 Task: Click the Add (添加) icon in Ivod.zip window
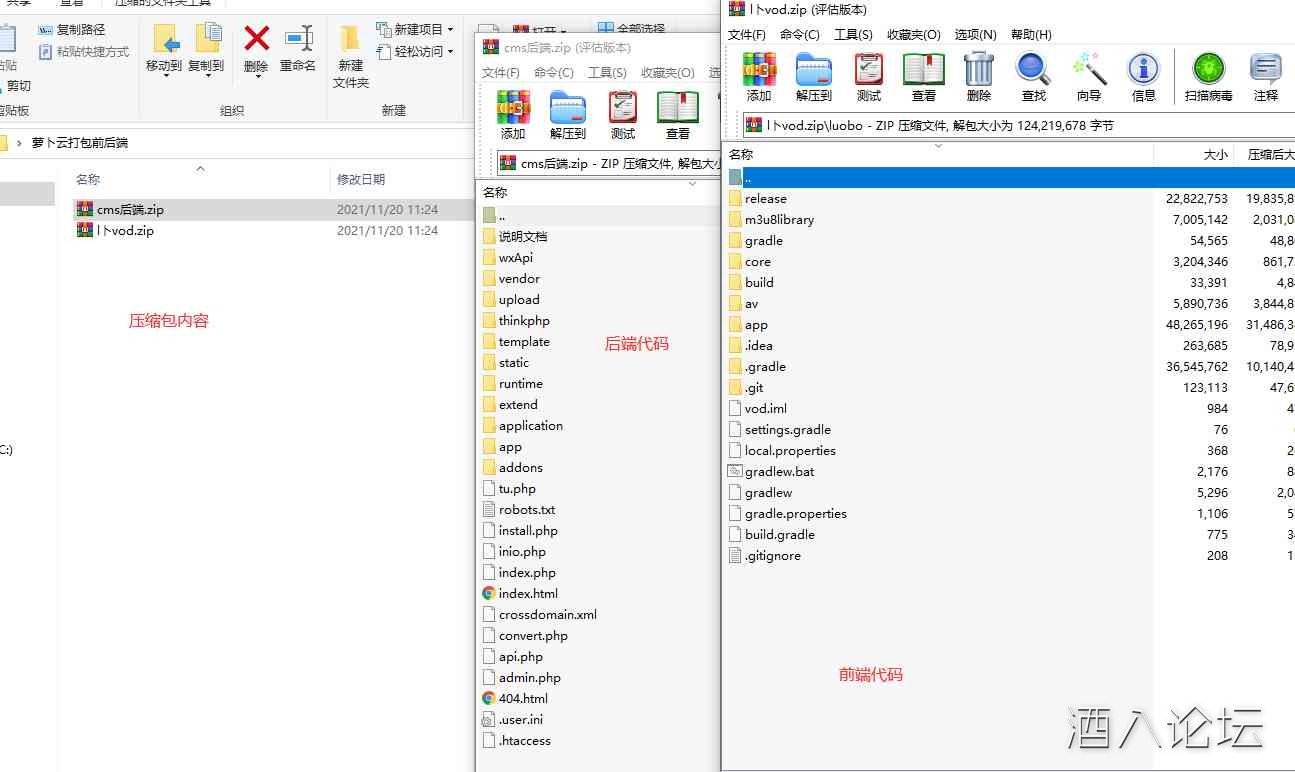[759, 77]
